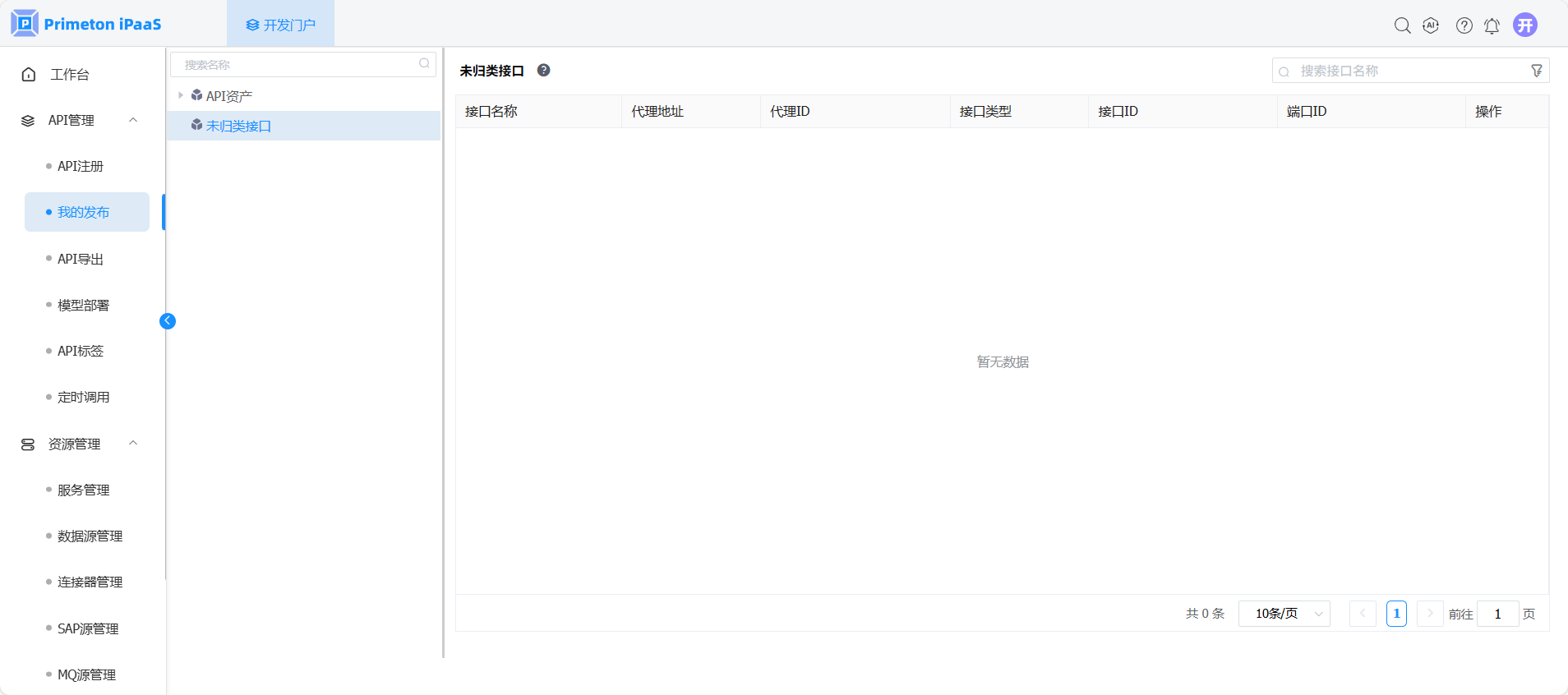Collapse the 资源管理 menu group
Screen dimensions: 1568x695
click(133, 444)
